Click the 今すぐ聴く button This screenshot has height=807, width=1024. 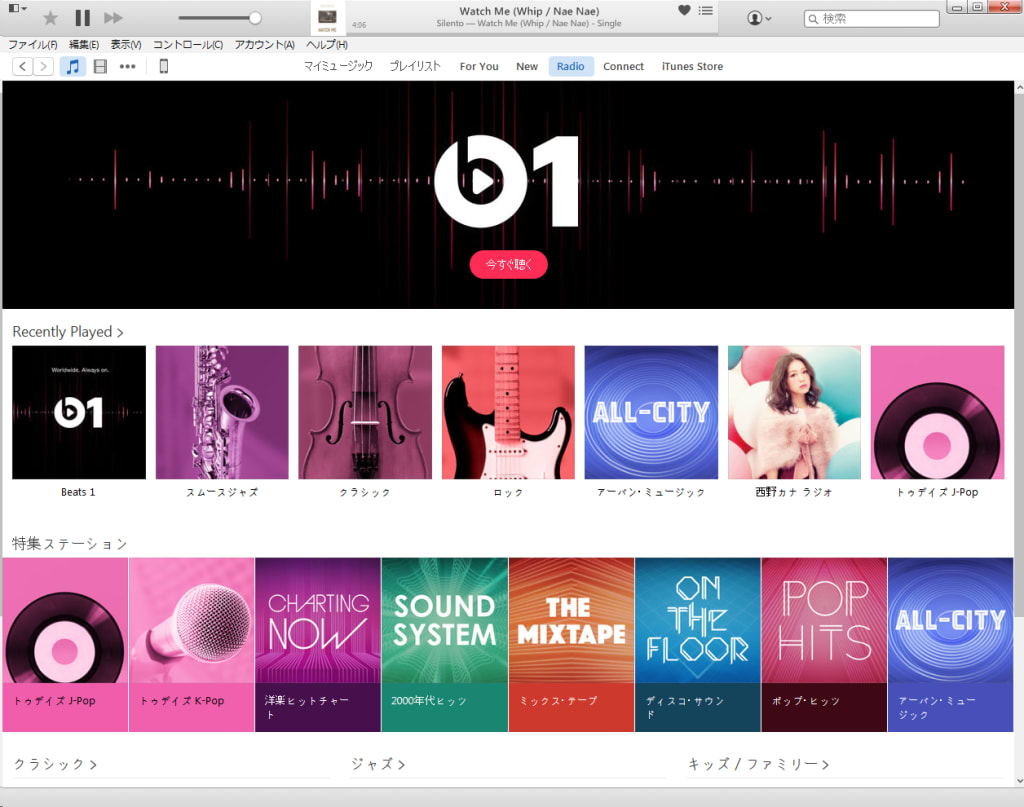click(x=508, y=264)
